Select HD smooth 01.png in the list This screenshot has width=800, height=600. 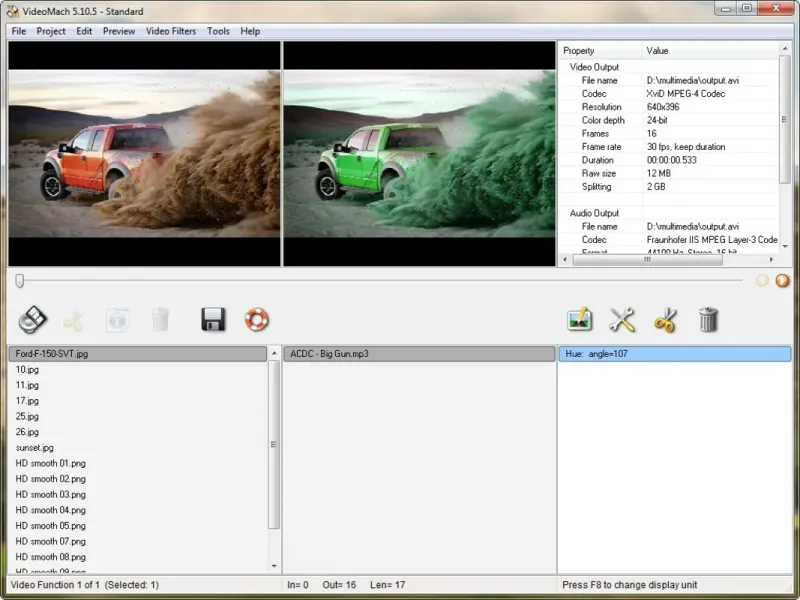coord(50,463)
